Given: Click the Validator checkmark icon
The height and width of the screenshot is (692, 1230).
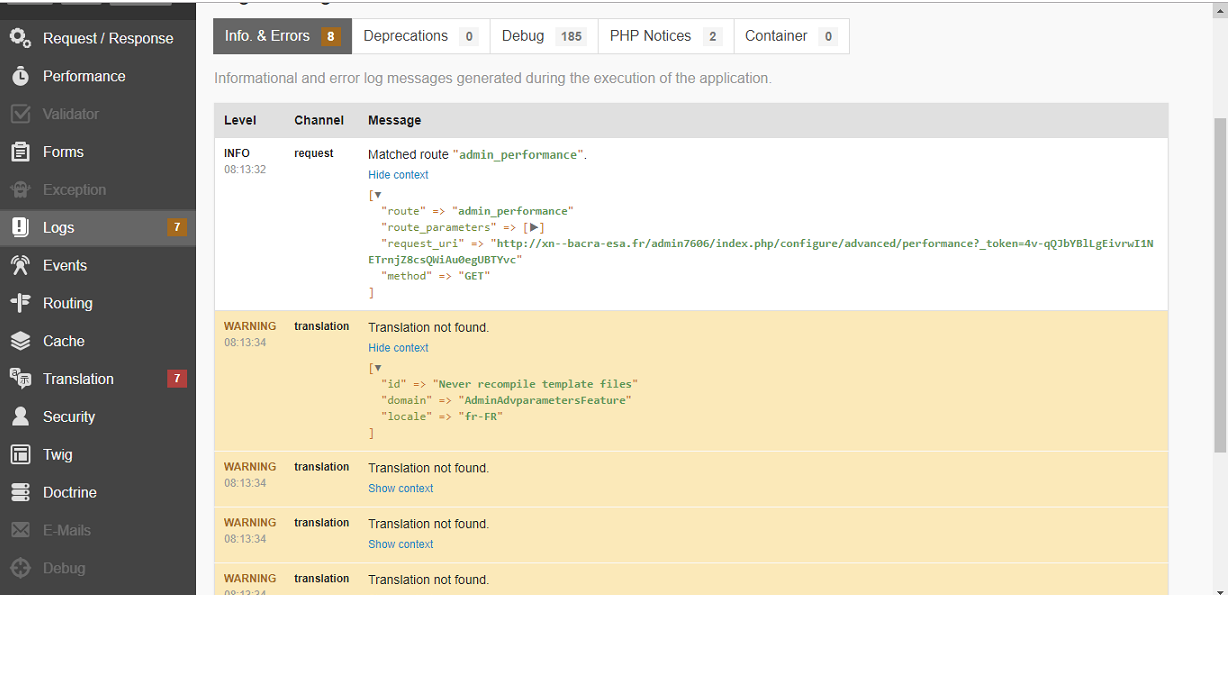Looking at the screenshot, I should (x=20, y=114).
